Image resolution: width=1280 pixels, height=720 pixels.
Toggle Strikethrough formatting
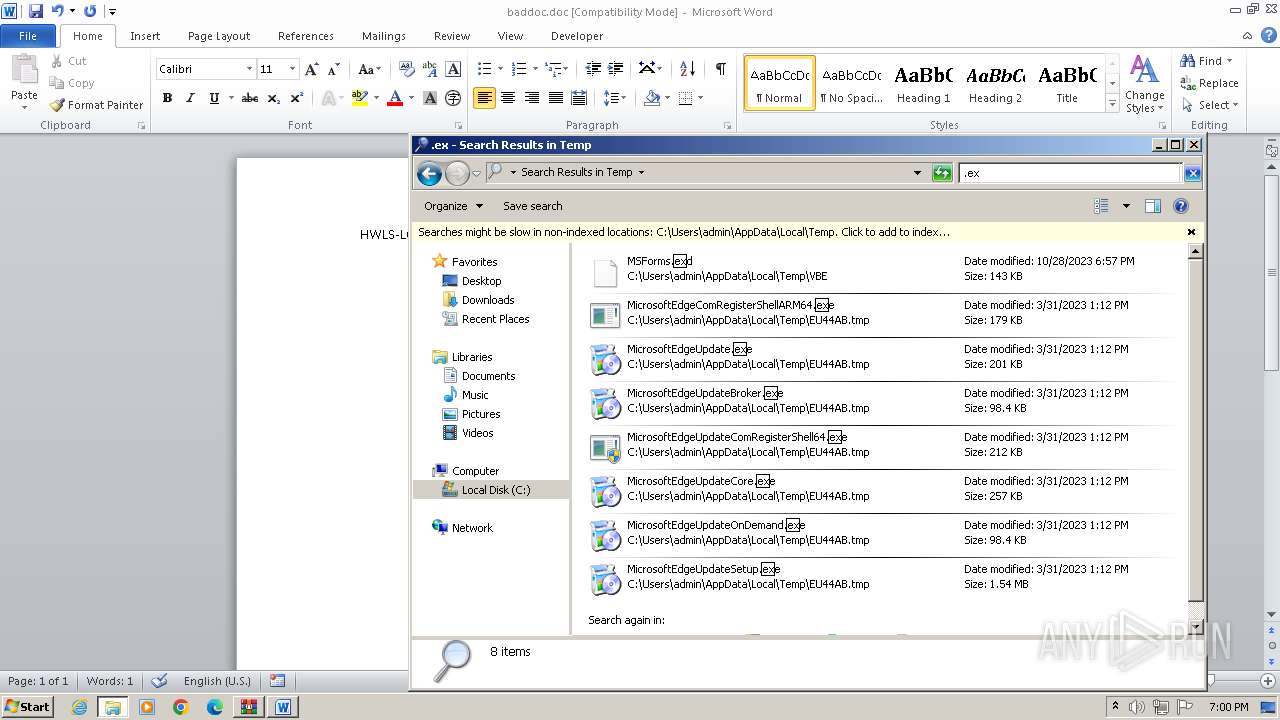pos(250,98)
